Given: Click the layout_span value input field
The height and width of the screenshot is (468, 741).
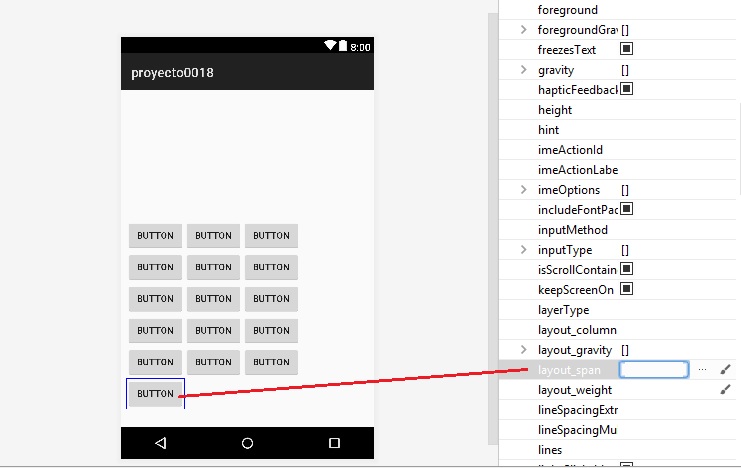Looking at the screenshot, I should click(654, 370).
